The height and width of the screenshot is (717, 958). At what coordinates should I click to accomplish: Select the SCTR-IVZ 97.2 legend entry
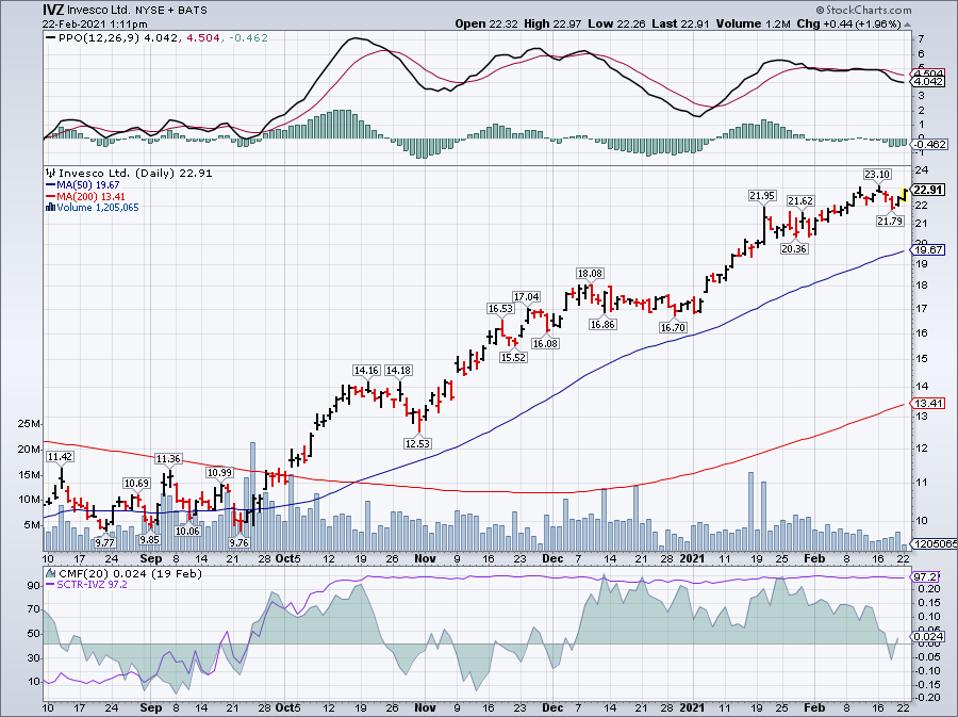[x=92, y=584]
